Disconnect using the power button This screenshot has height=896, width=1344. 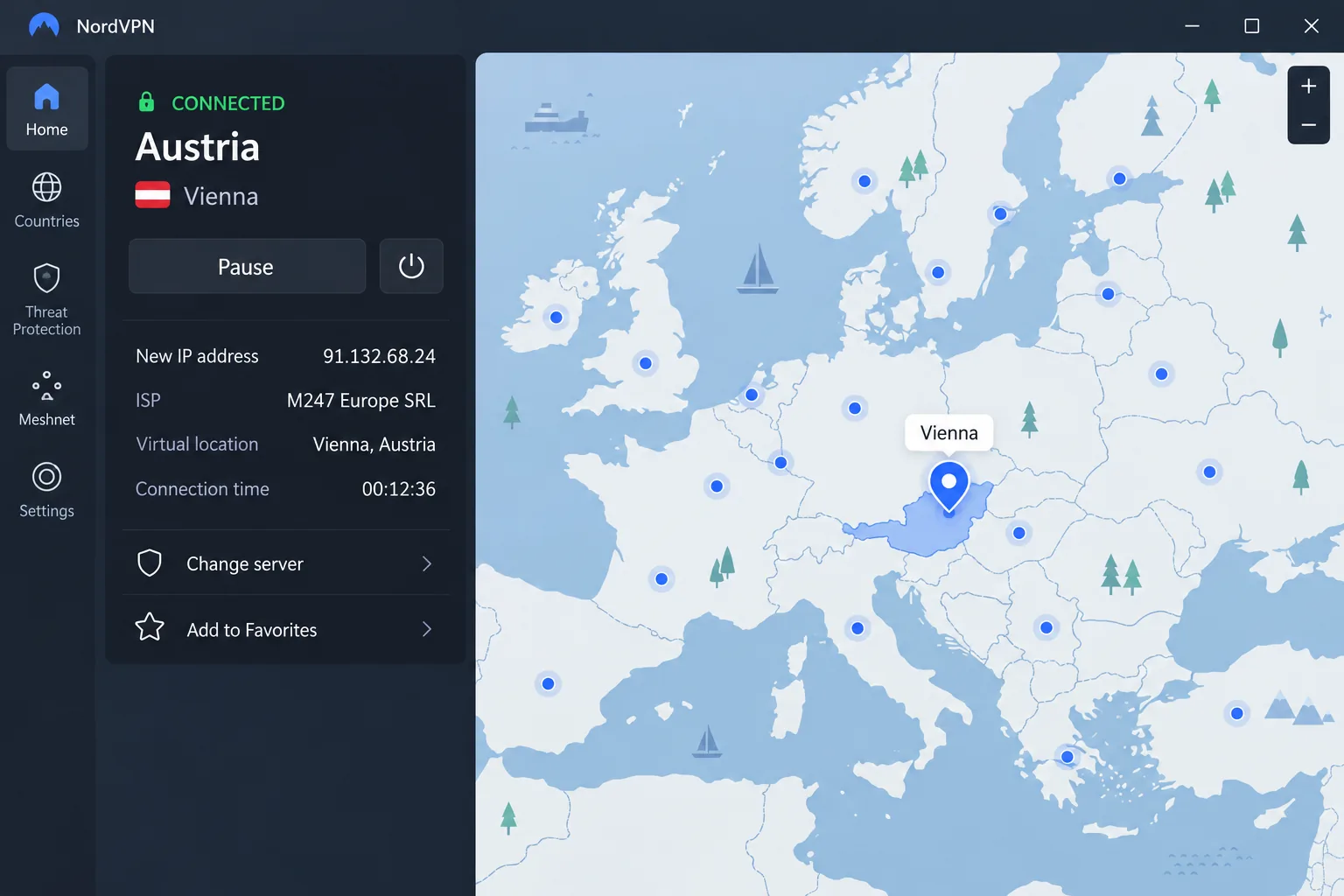411,266
